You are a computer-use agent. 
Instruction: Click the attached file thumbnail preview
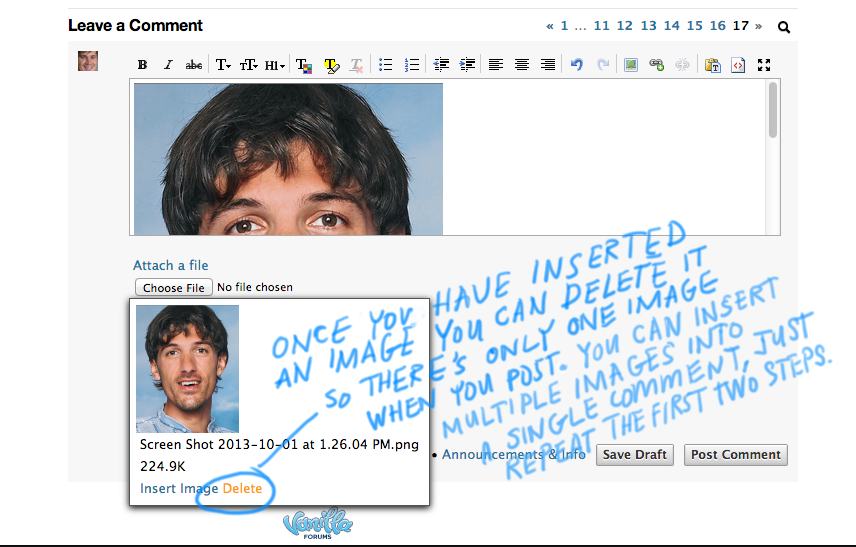point(187,369)
